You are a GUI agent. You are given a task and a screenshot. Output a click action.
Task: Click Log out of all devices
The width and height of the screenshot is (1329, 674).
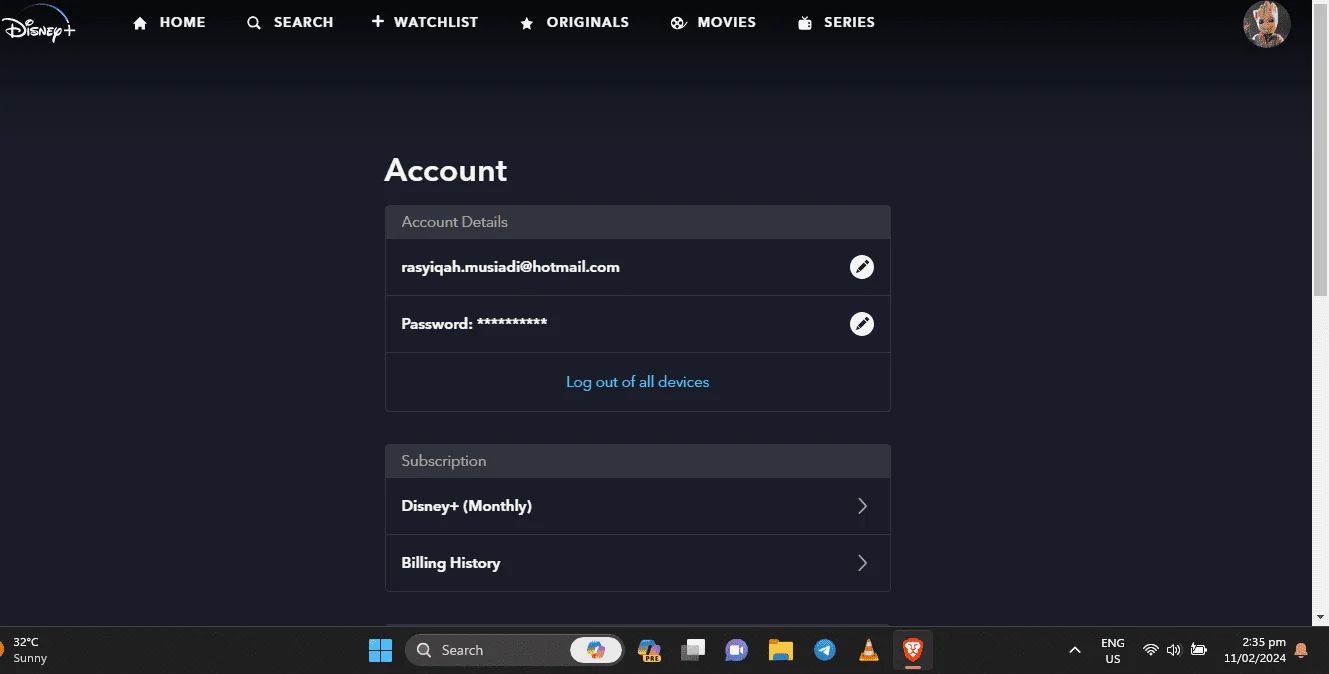click(637, 382)
